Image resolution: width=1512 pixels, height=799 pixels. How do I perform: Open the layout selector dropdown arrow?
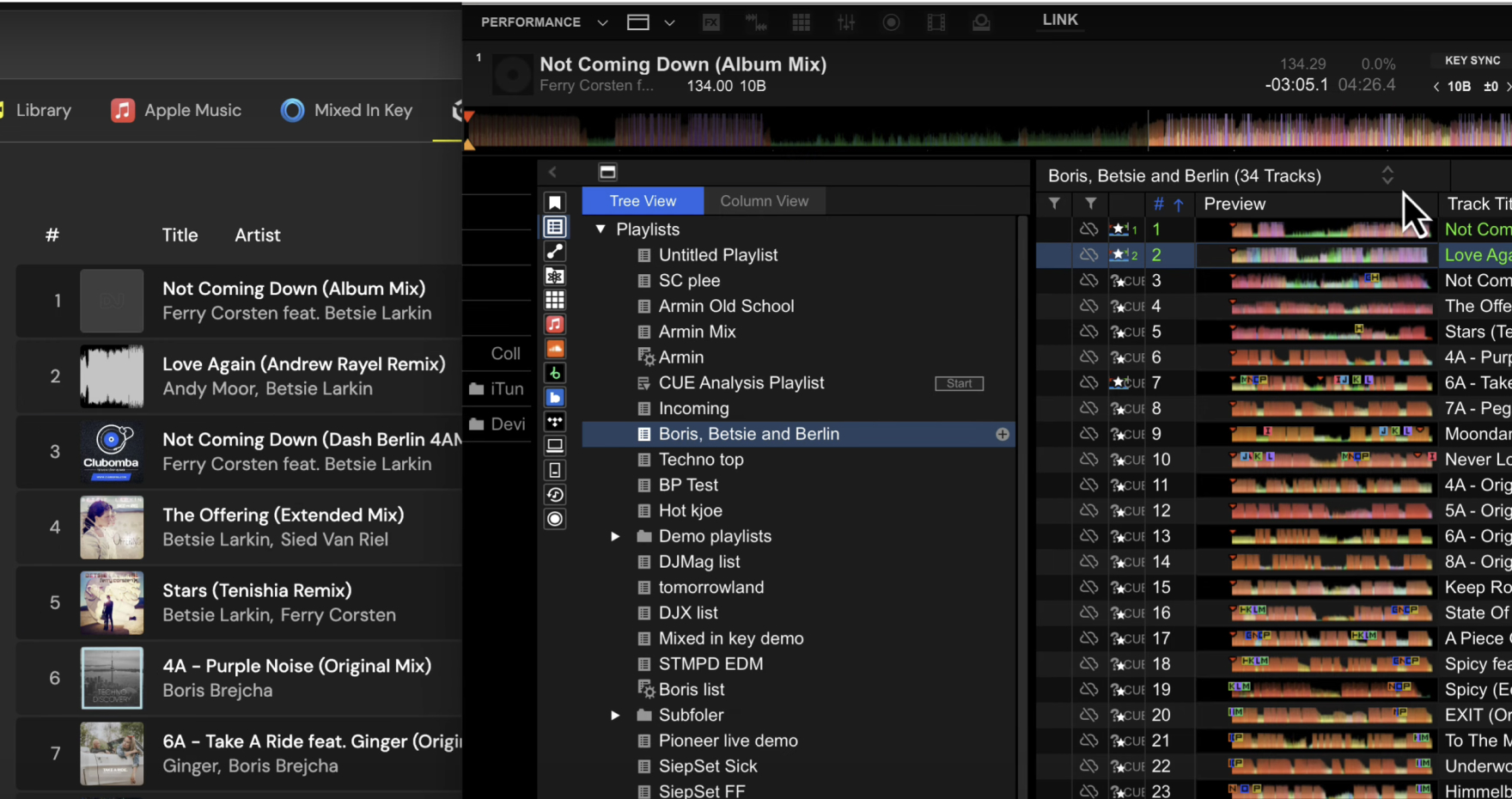click(x=669, y=21)
